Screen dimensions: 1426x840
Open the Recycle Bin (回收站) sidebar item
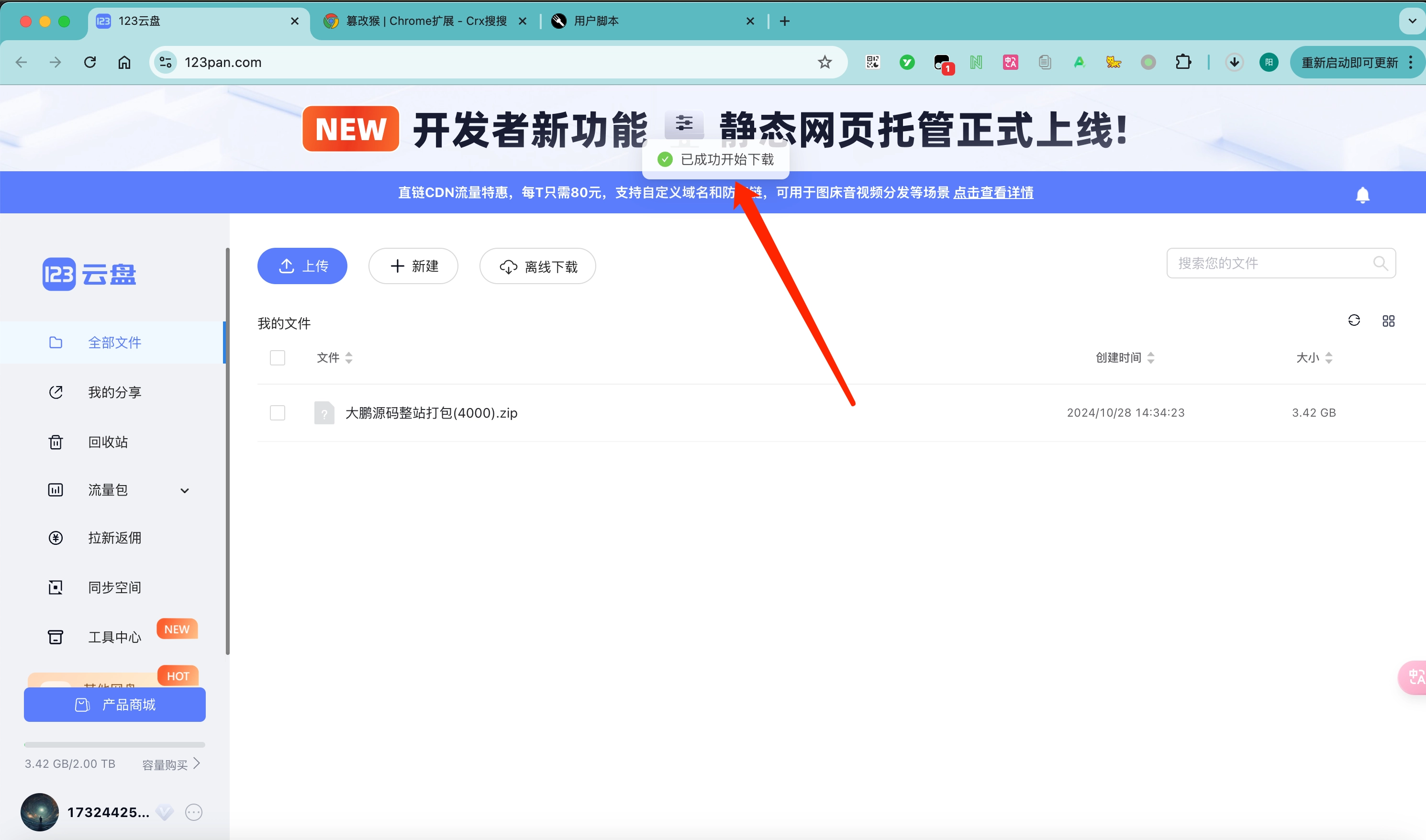coord(108,442)
